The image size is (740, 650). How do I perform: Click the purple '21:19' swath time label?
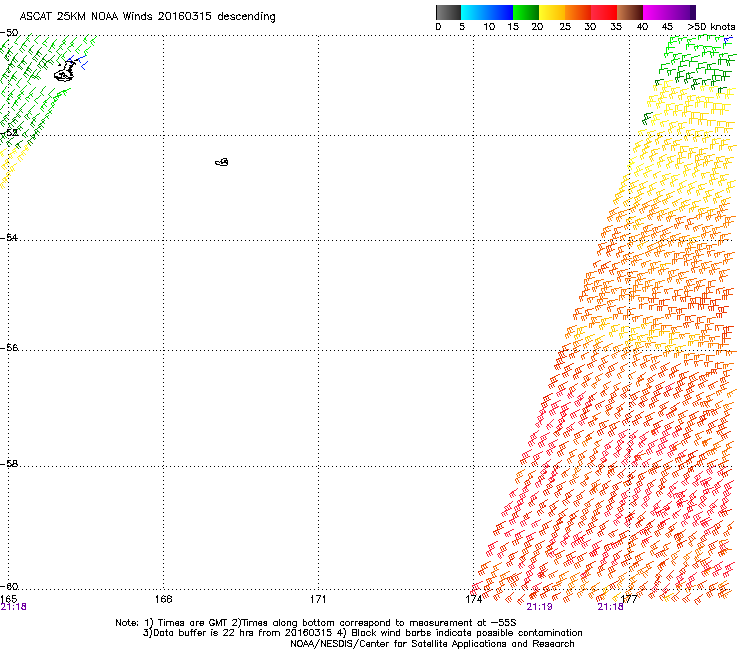coord(539,607)
